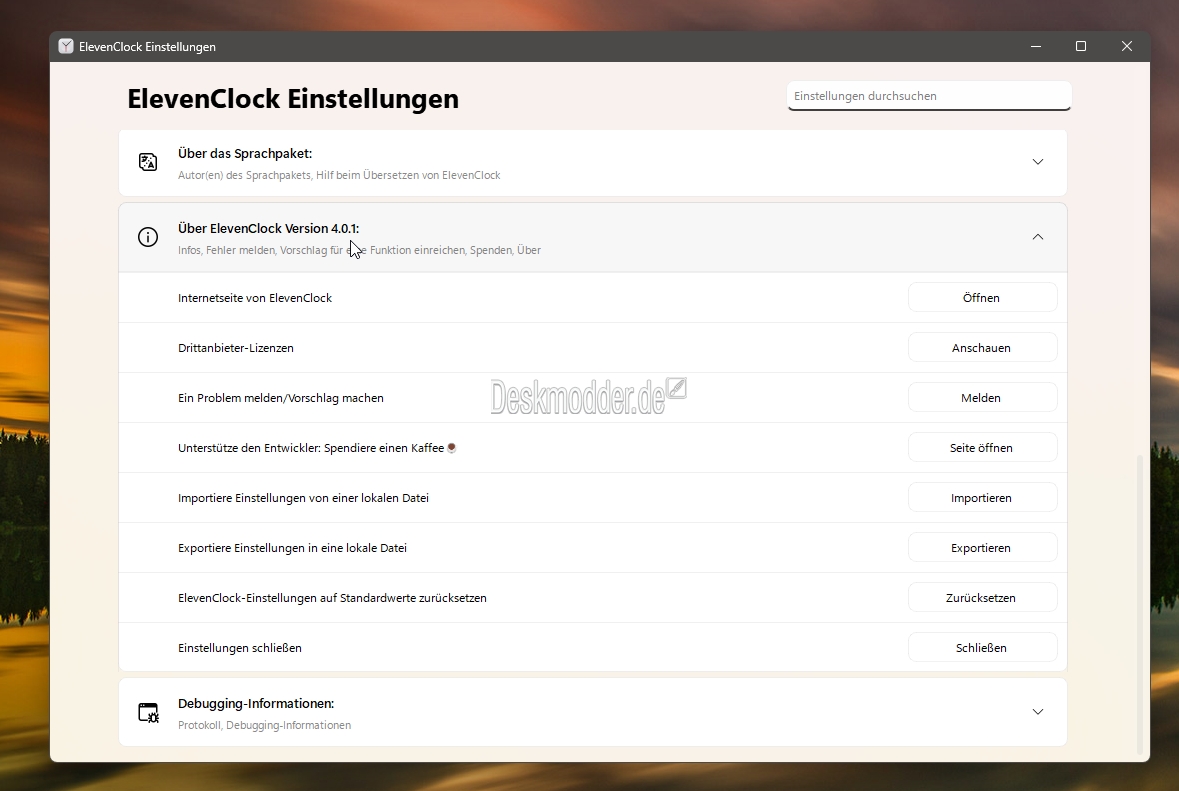Minimize the ElevenClock Einstellungen window
Image resolution: width=1179 pixels, height=791 pixels.
click(1036, 47)
